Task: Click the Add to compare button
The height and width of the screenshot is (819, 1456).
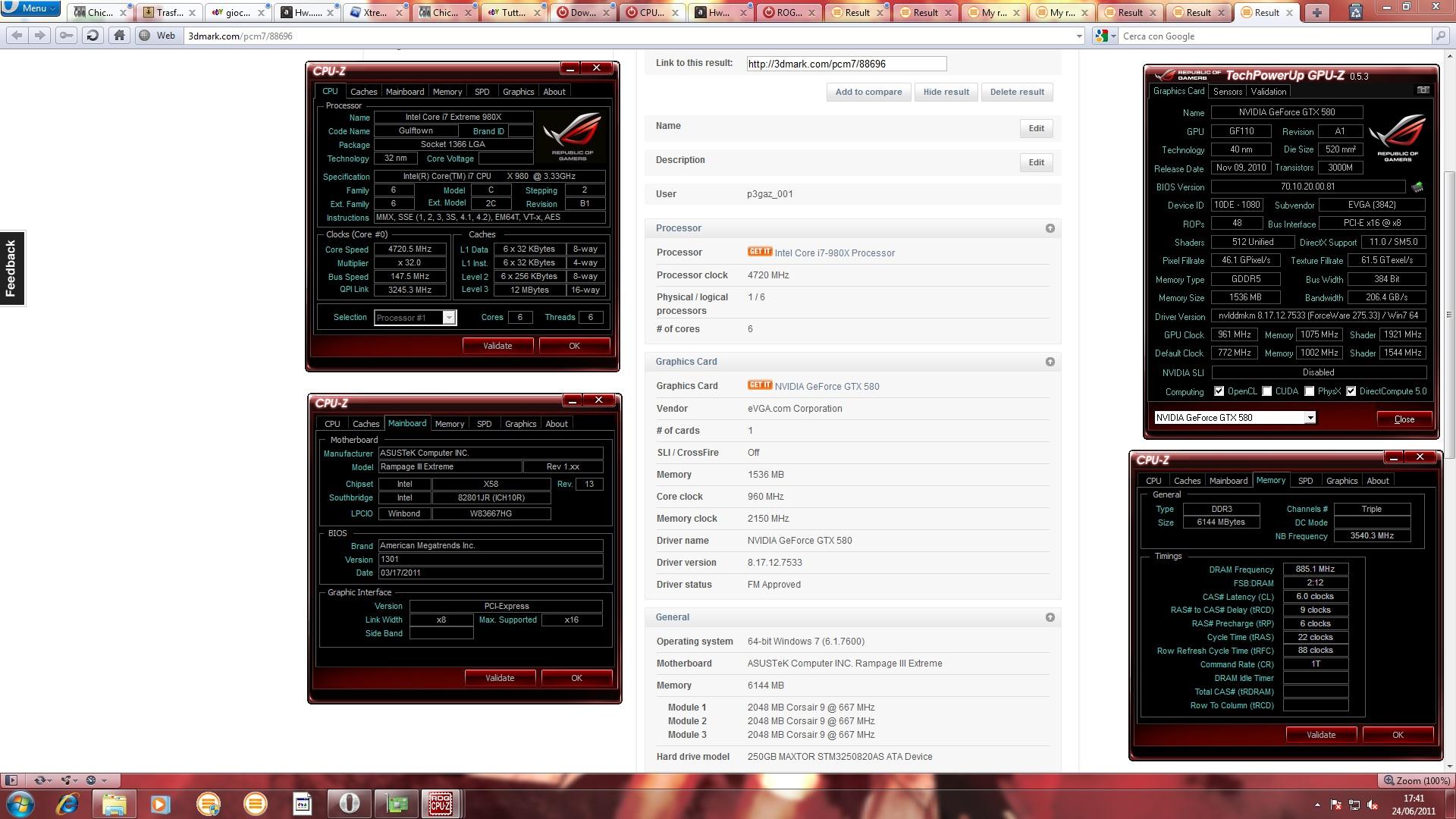Action: [868, 92]
